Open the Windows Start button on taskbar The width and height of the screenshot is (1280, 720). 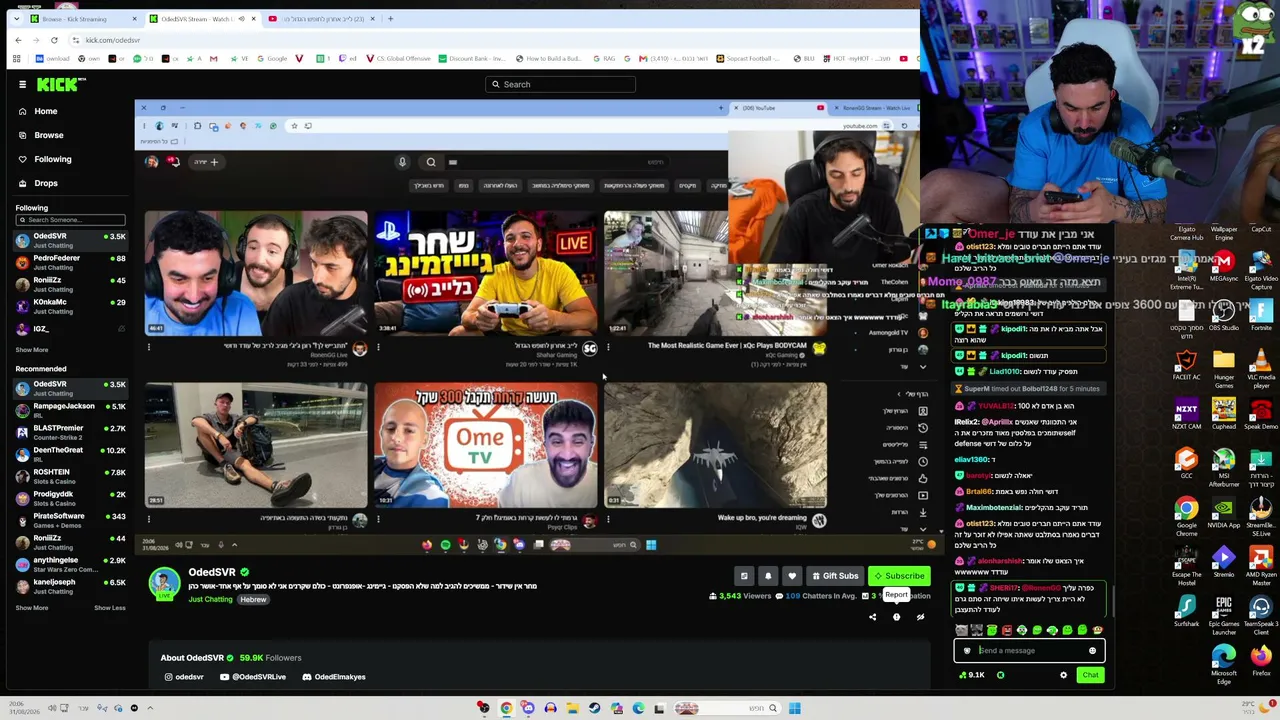[794, 708]
